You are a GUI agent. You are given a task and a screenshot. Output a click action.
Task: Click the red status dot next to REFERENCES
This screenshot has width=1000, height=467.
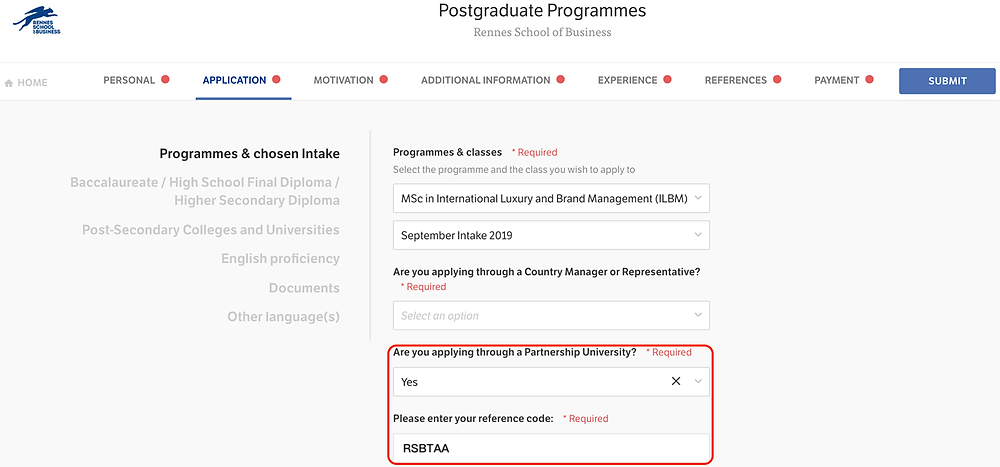coord(777,80)
